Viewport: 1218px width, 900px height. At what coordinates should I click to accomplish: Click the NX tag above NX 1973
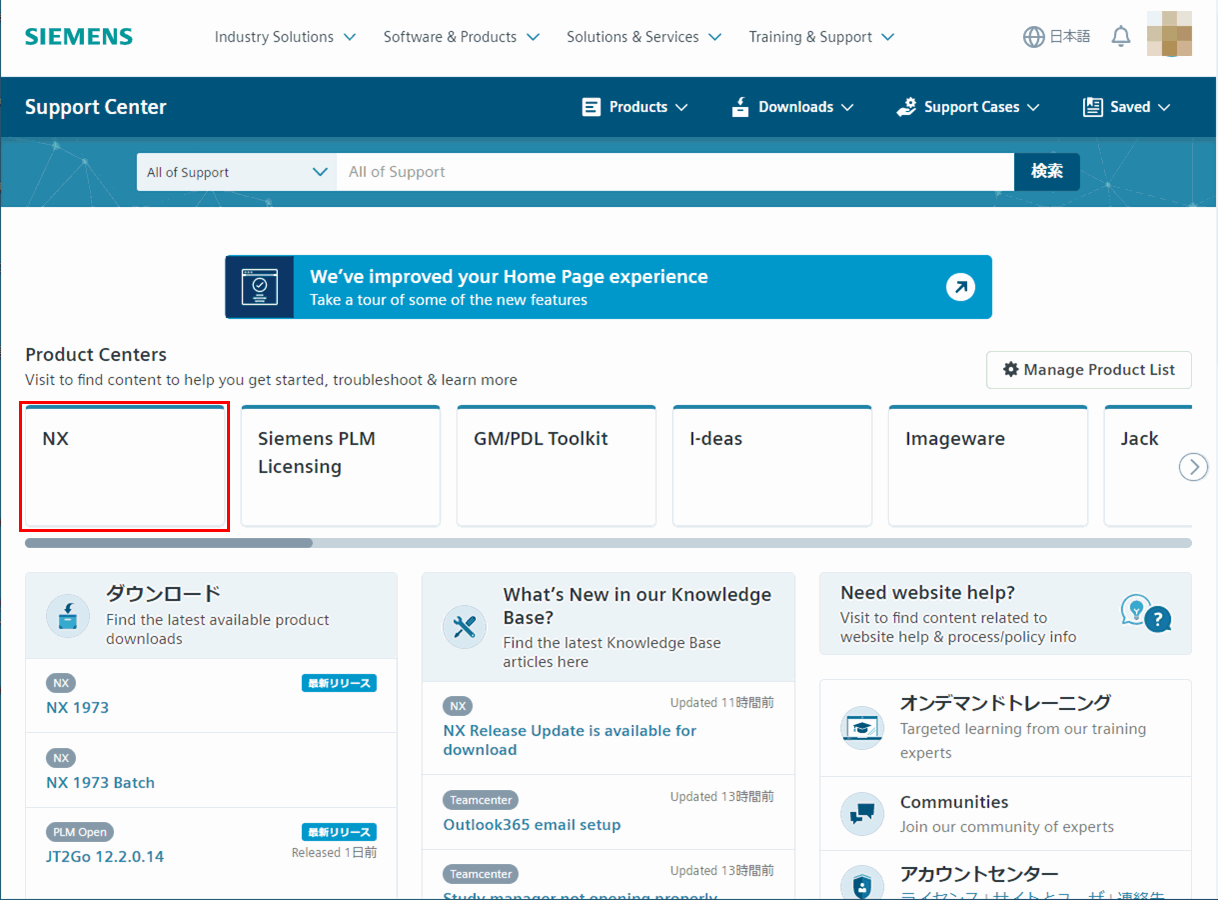61,683
